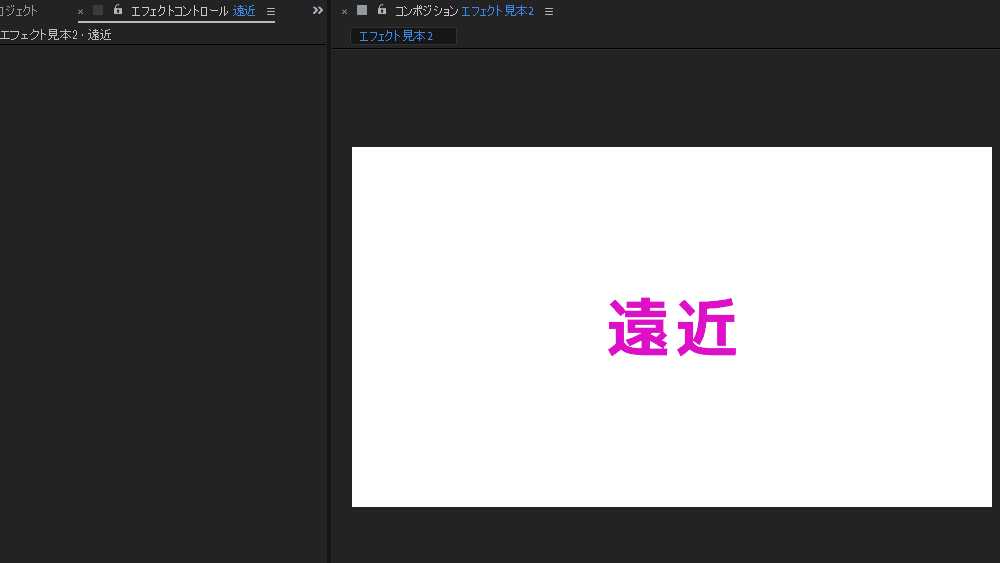Toggle the Effect Controls panel lock icon
The width and height of the screenshot is (1000, 563).
(x=117, y=10)
